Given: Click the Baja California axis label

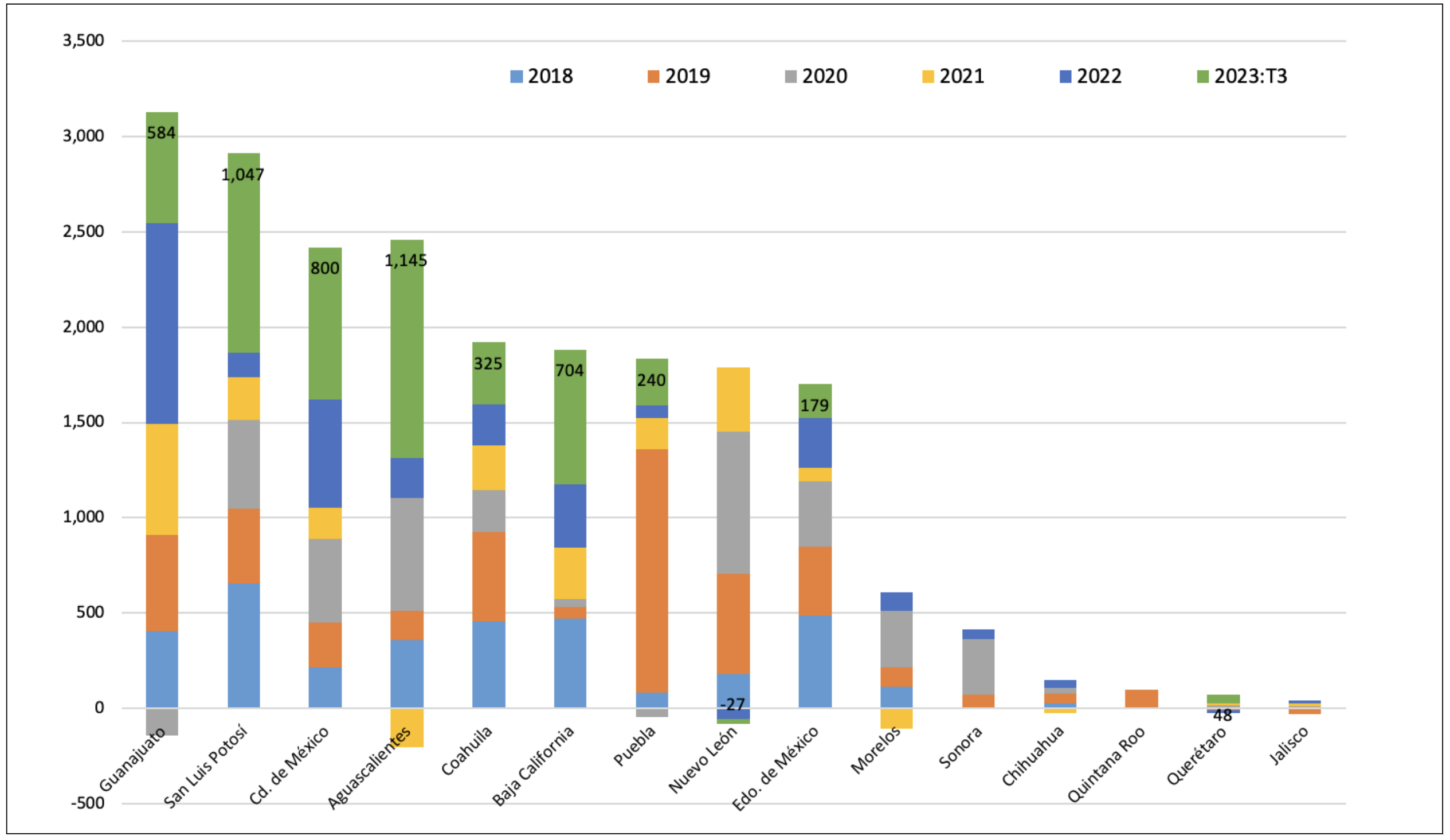Looking at the screenshot, I should [533, 766].
